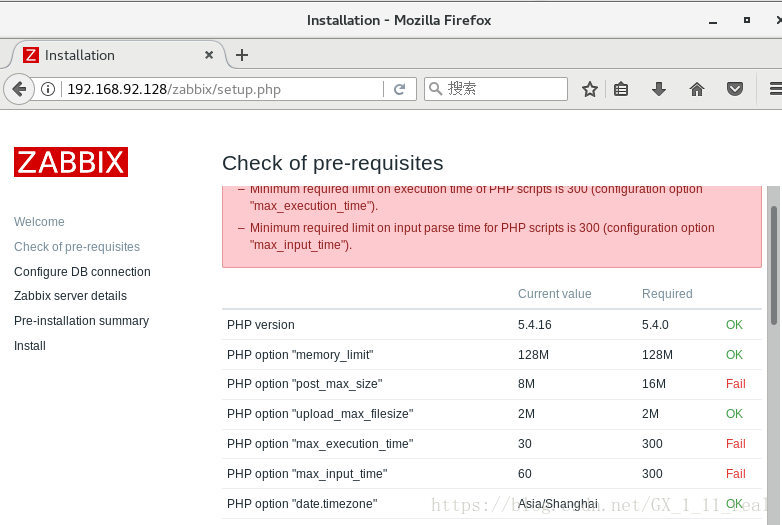The width and height of the screenshot is (782, 525).
Task: Save page to Pocket icon
Action: tap(735, 89)
